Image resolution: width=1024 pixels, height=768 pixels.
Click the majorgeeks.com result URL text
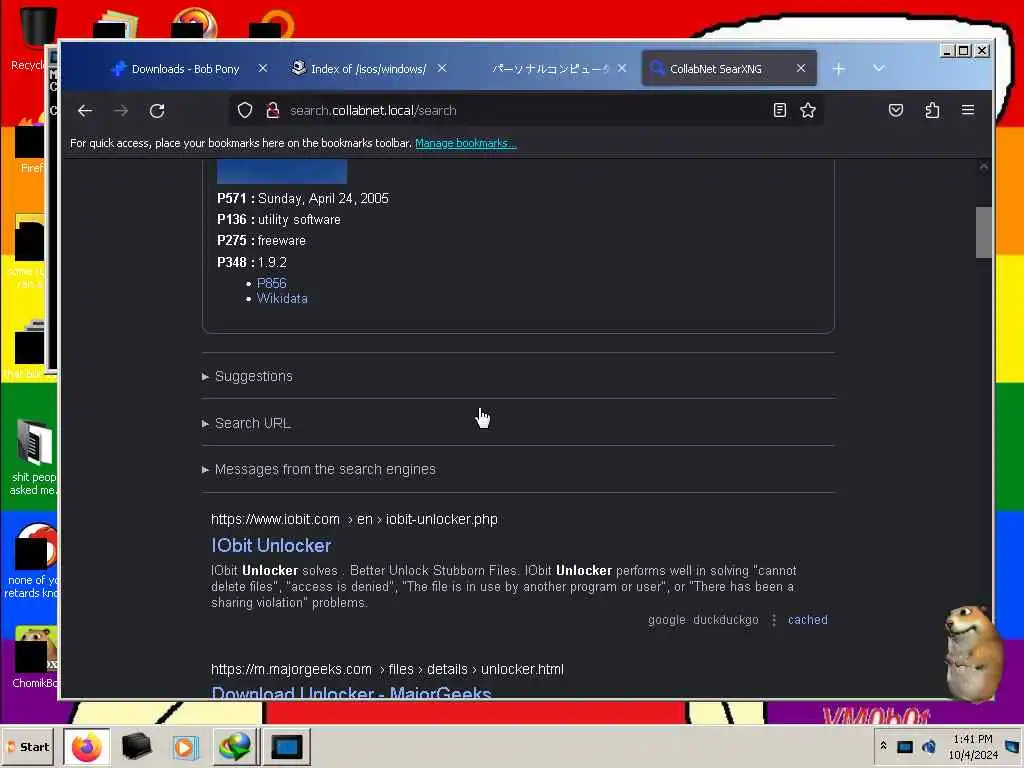pos(387,669)
